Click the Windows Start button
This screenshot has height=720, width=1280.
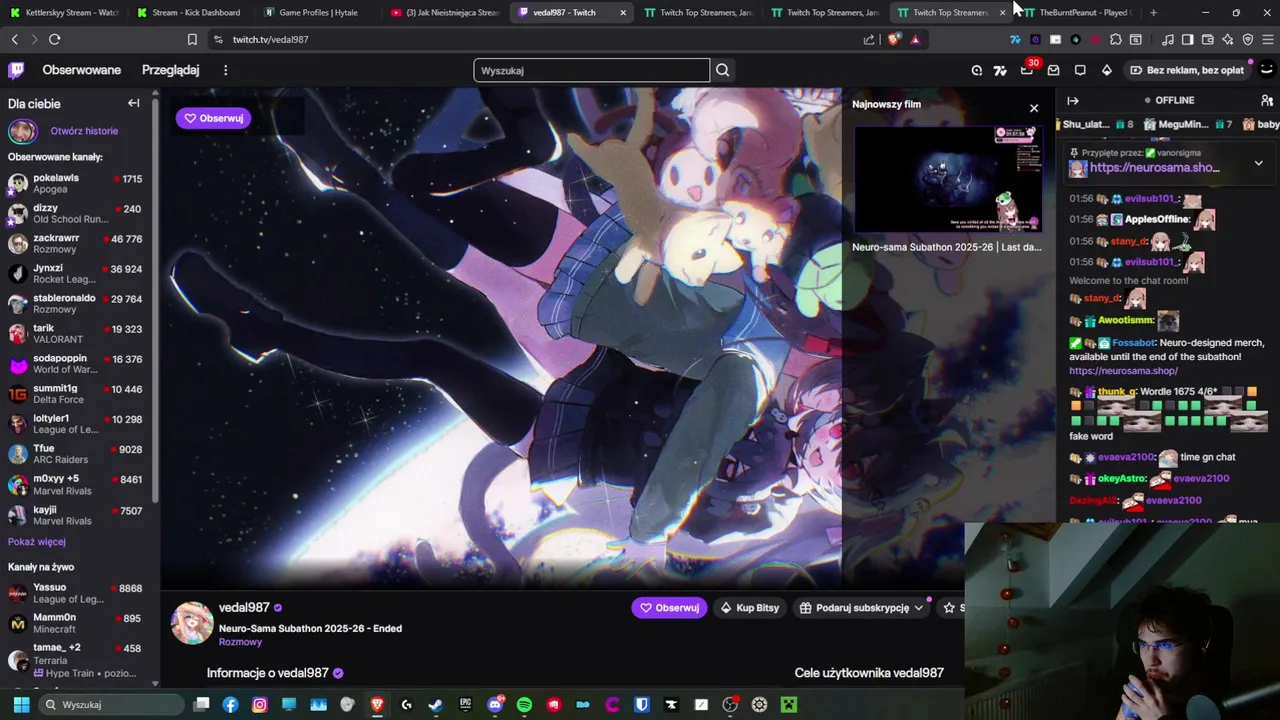pos(20,705)
